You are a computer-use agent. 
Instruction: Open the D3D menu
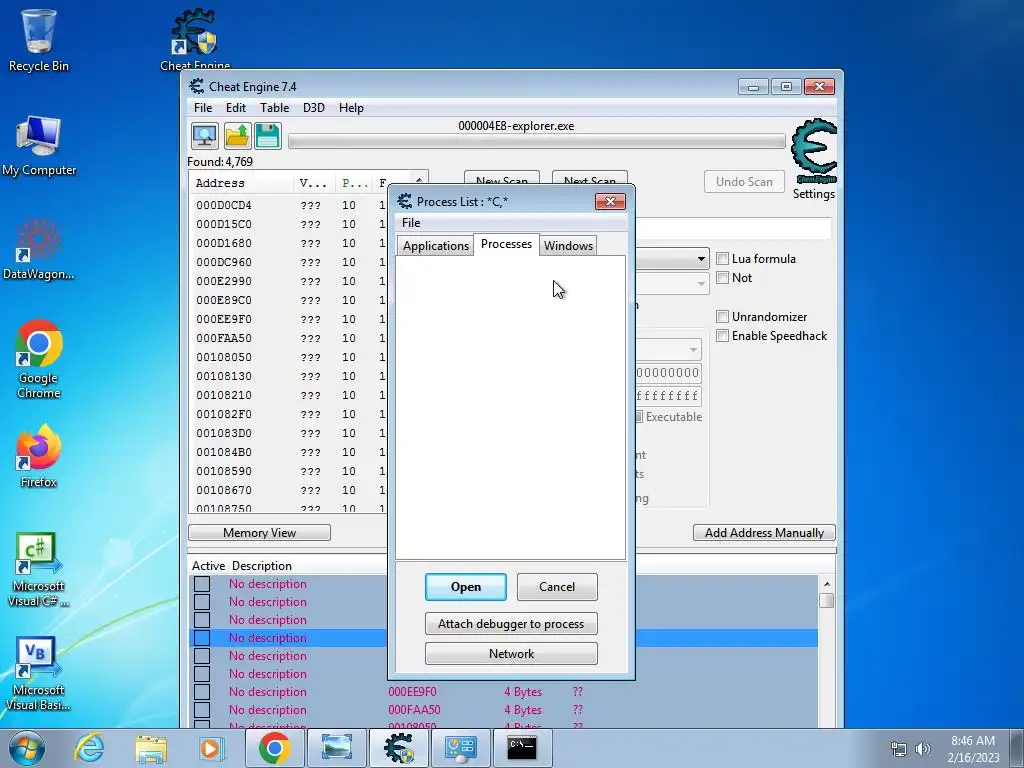313,108
